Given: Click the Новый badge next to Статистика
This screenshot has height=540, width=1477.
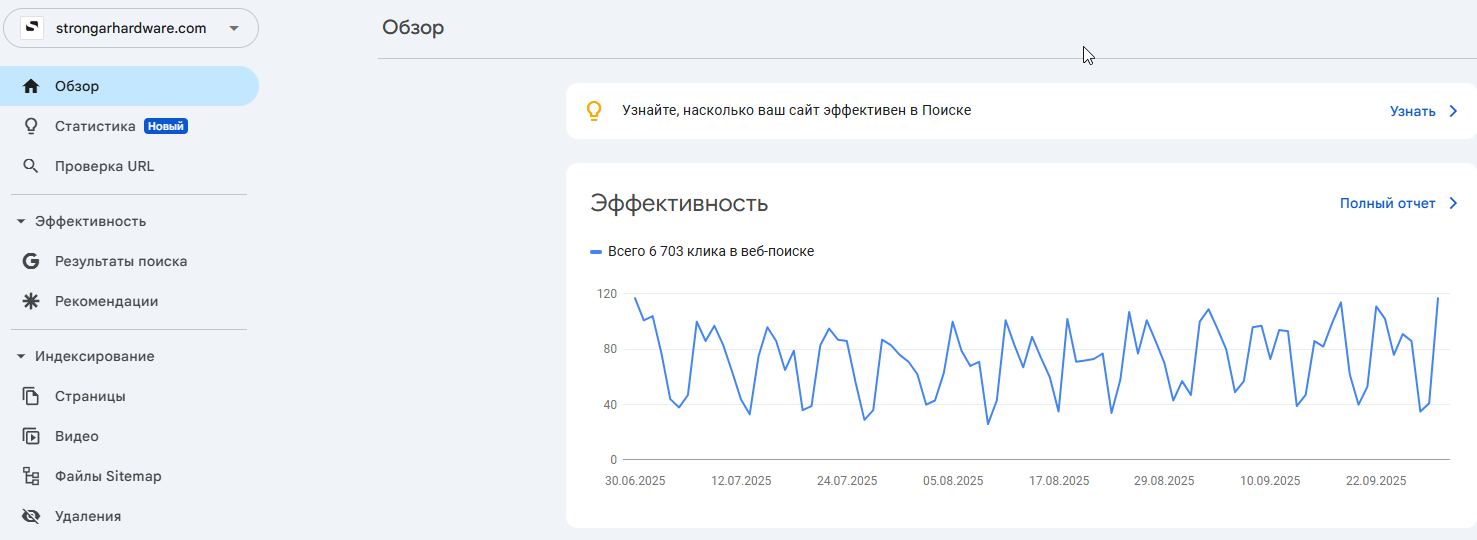Looking at the screenshot, I should coord(166,126).
